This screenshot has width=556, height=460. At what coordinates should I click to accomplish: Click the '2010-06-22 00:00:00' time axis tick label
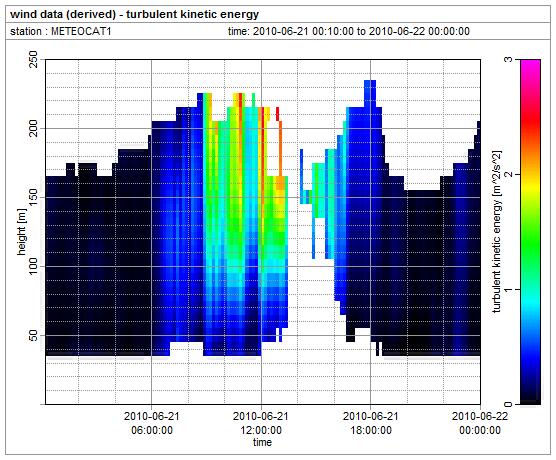click(480, 423)
